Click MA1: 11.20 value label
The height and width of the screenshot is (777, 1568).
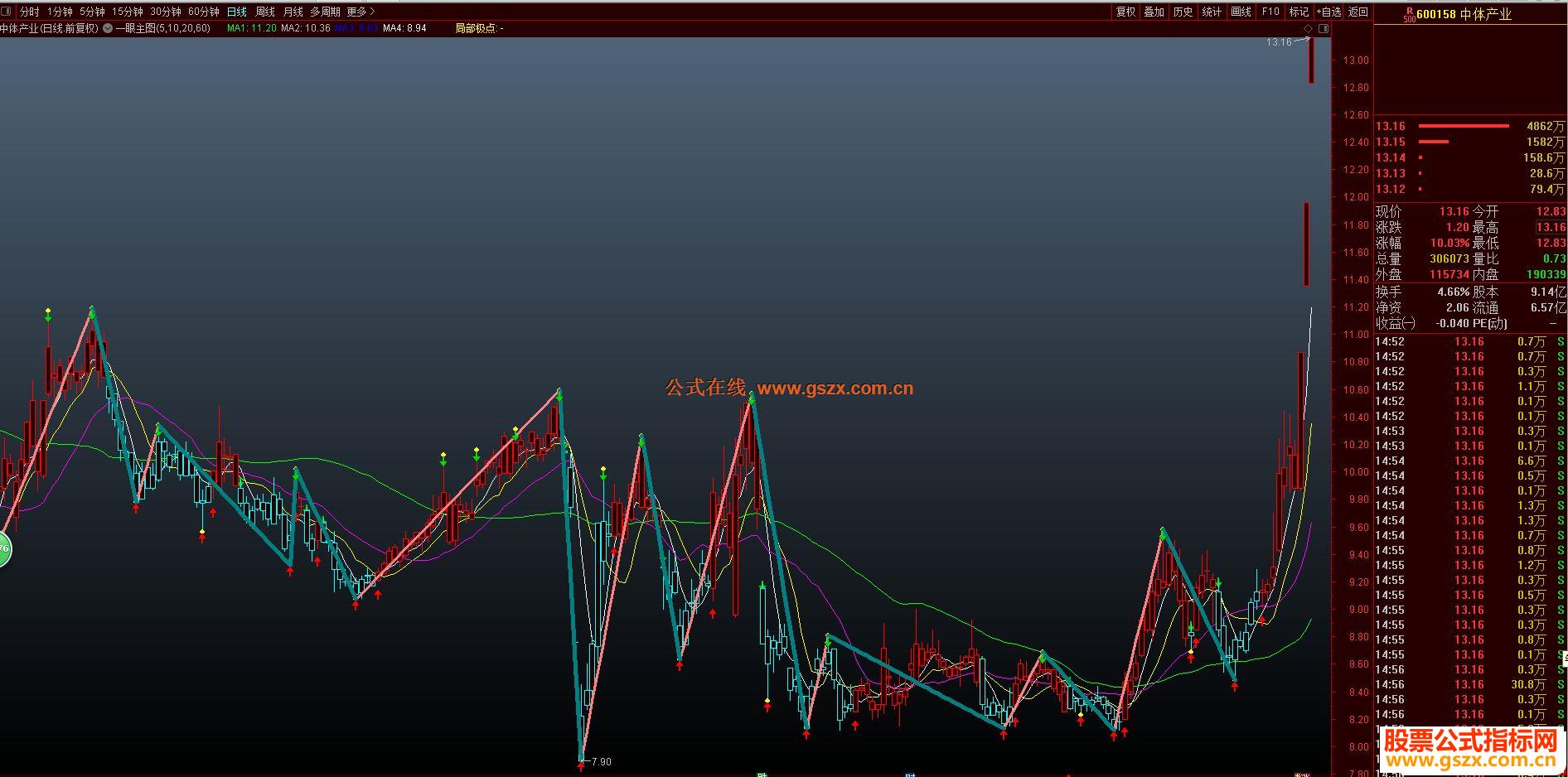tap(252, 28)
